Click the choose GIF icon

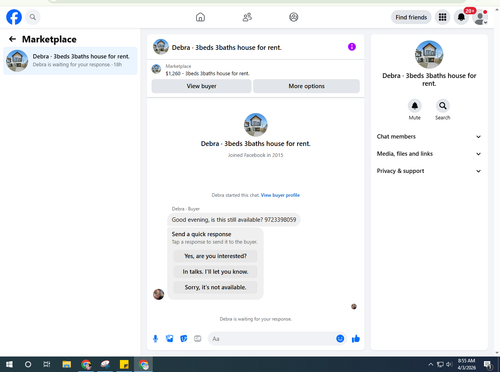(198, 339)
